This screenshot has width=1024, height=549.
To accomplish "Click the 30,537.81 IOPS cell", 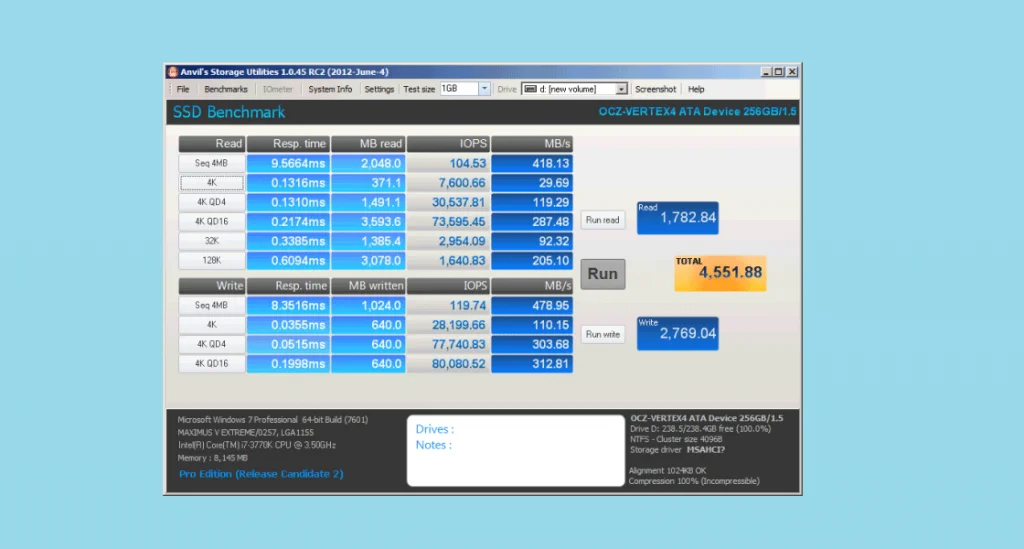I will coord(448,202).
